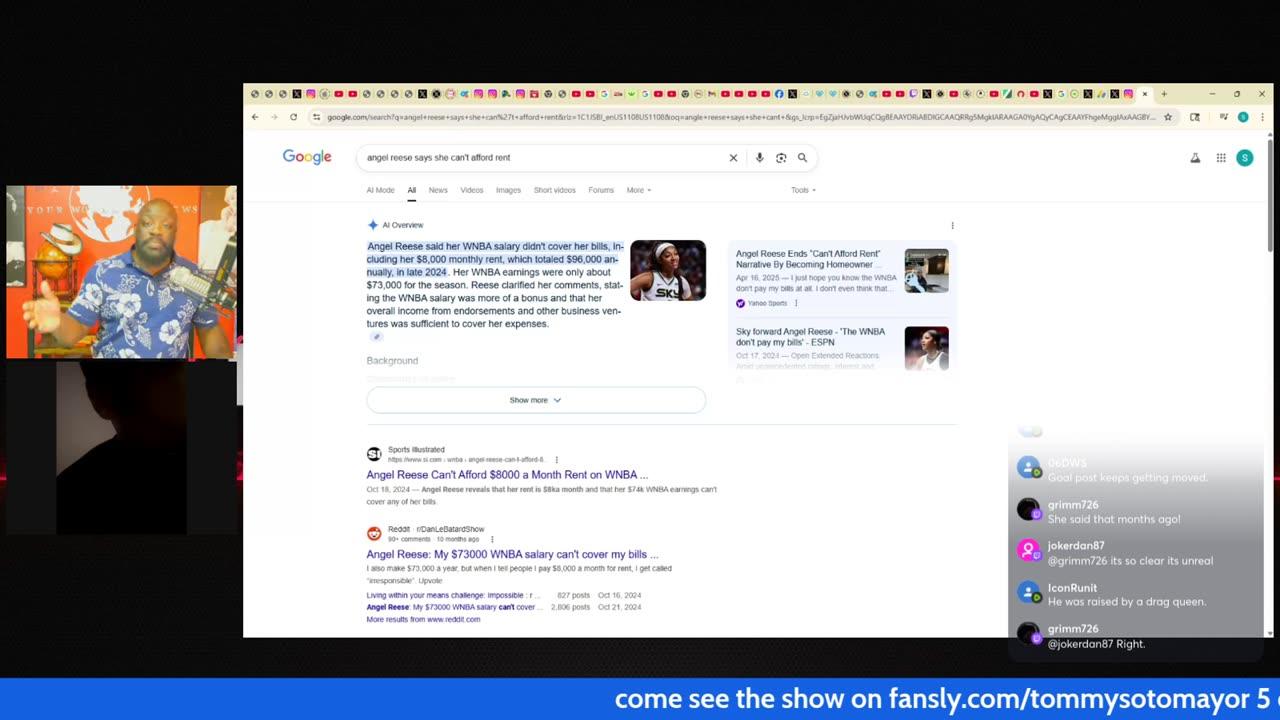1280x720 pixels.
Task: Select the All results tab
Action: (x=411, y=190)
